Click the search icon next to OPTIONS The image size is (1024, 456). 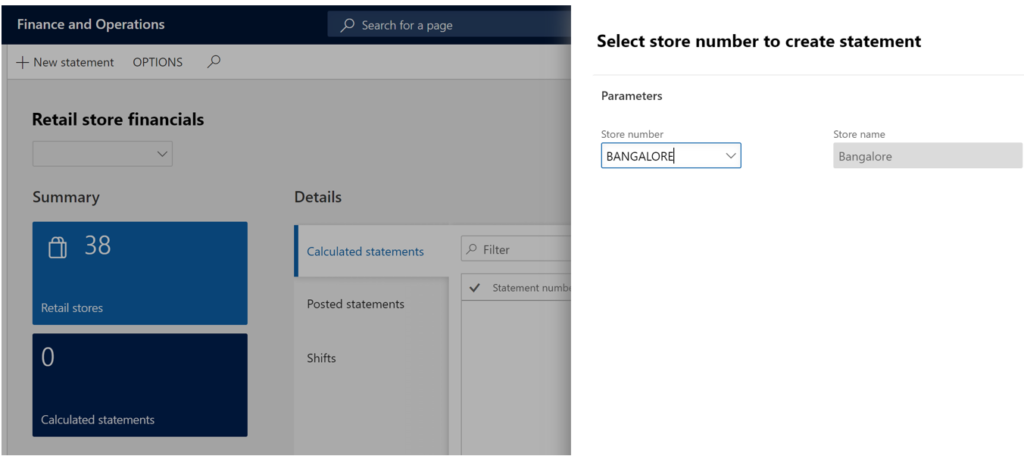213,62
